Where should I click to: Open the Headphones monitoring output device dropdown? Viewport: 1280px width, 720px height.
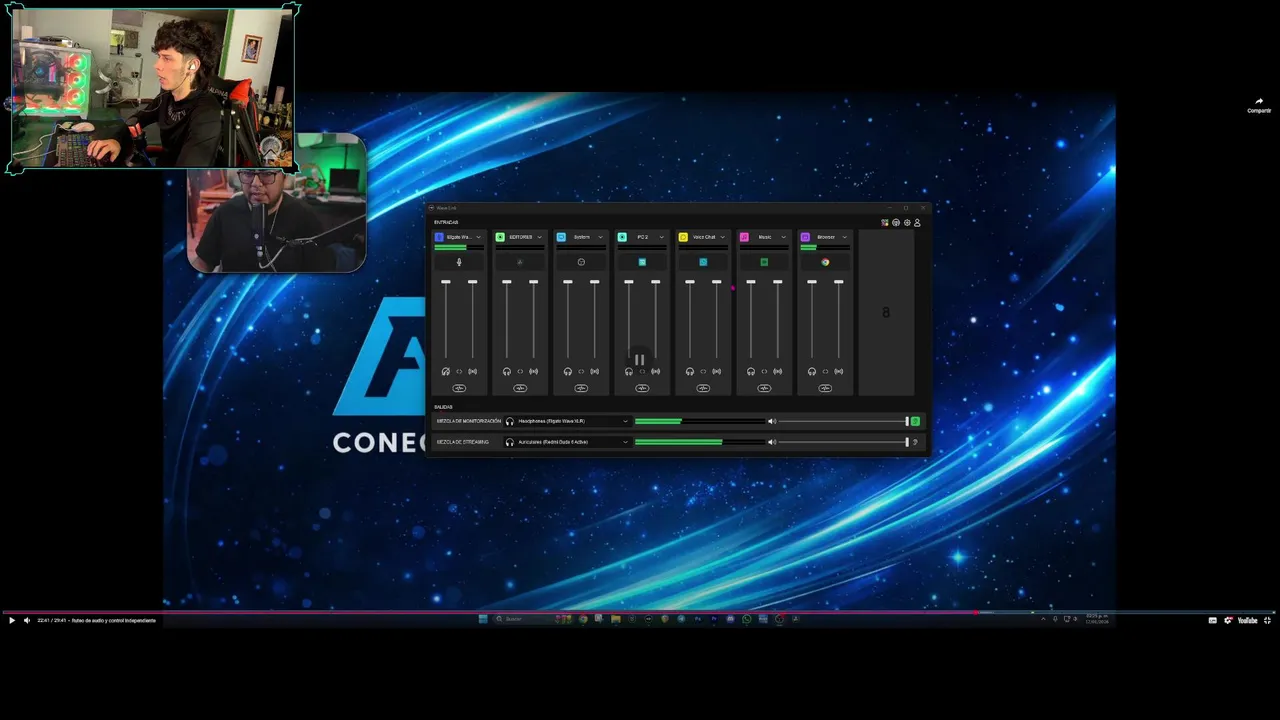pos(567,421)
